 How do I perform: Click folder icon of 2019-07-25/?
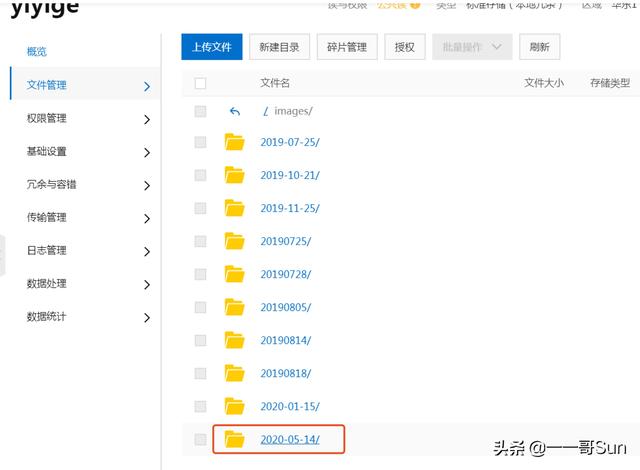click(235, 142)
